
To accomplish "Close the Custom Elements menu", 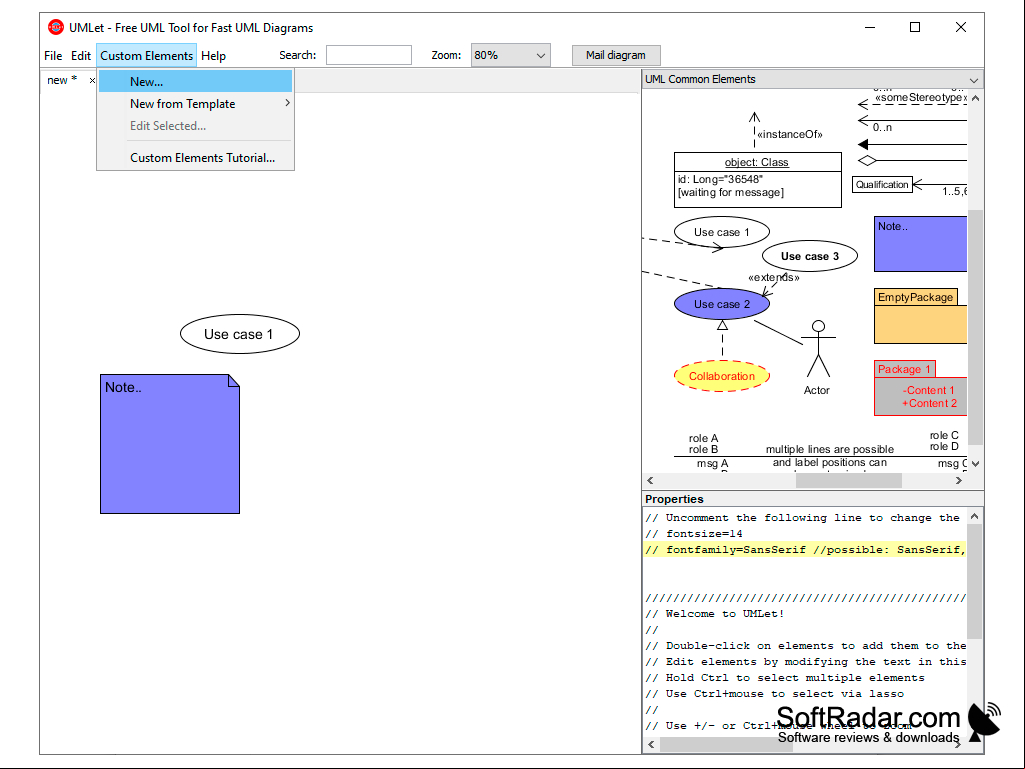I will tap(146, 56).
